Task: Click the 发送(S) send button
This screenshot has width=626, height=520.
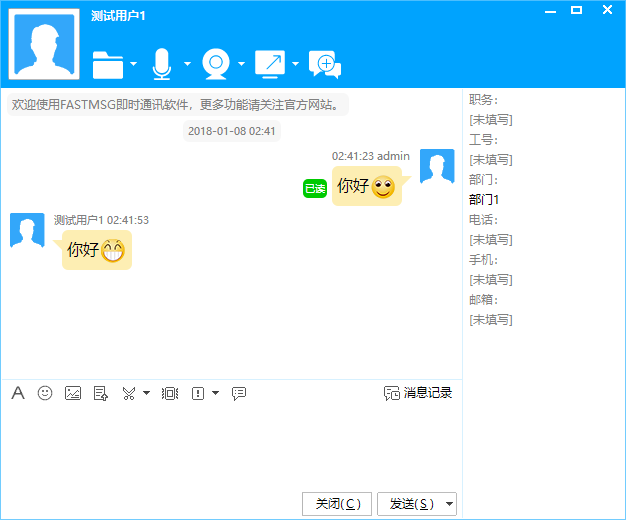Action: (411, 504)
